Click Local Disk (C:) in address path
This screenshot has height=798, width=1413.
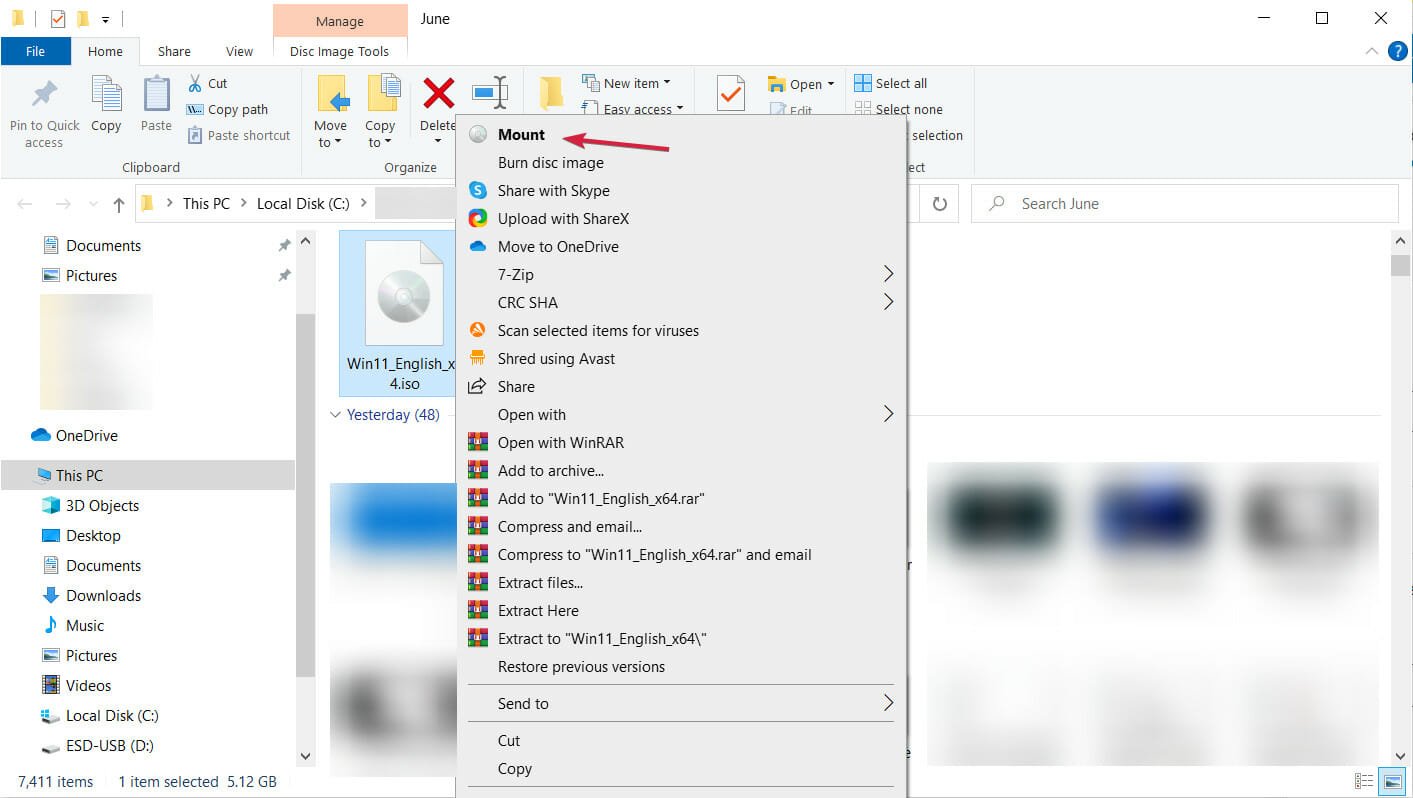tap(303, 203)
